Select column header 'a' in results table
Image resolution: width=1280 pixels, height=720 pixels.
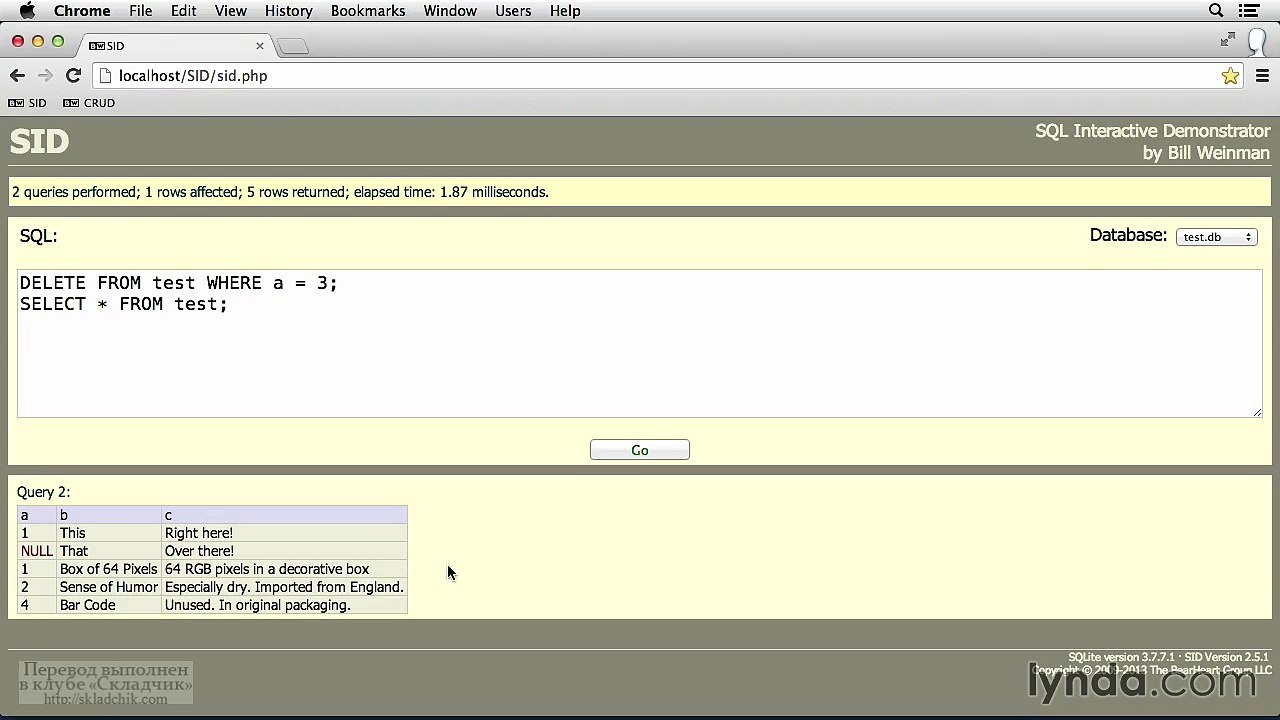coord(37,515)
